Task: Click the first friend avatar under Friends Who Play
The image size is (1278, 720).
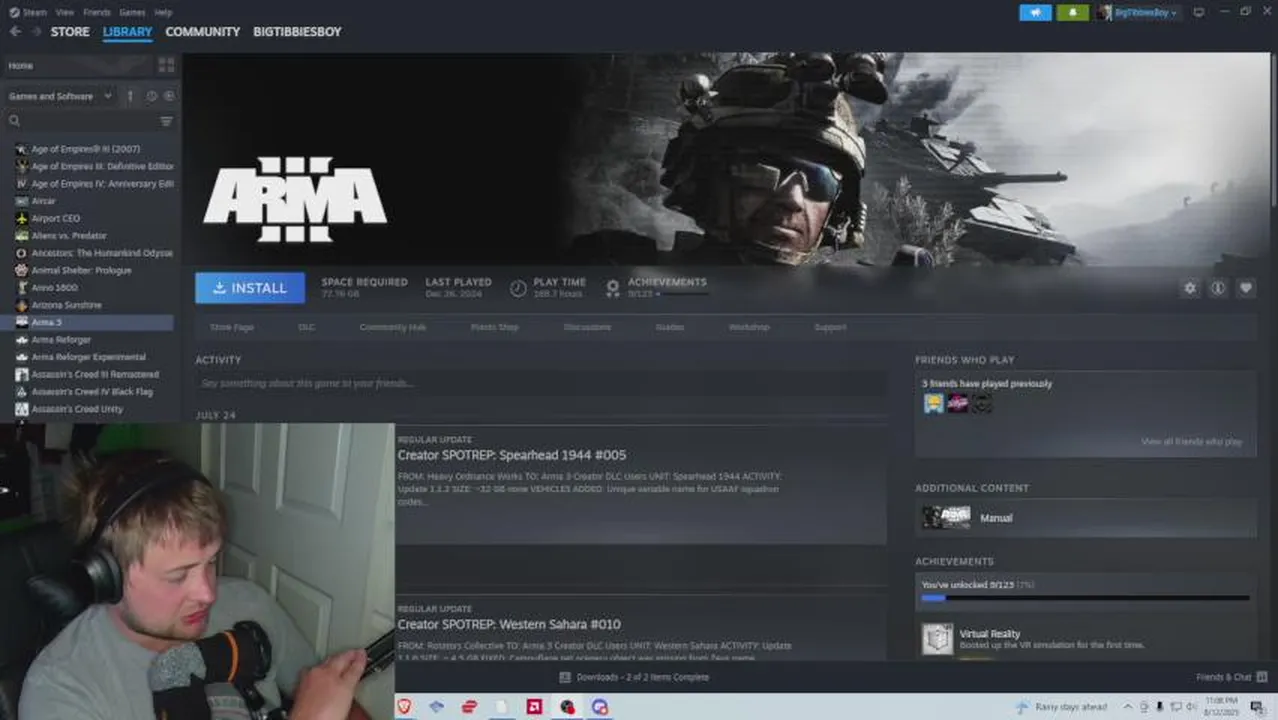Action: point(933,403)
